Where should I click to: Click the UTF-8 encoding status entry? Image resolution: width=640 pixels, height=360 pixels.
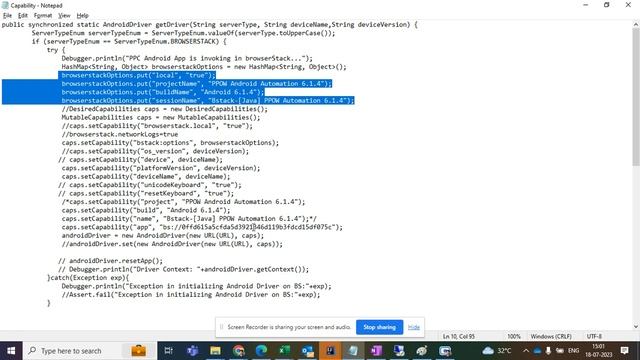coord(594,336)
